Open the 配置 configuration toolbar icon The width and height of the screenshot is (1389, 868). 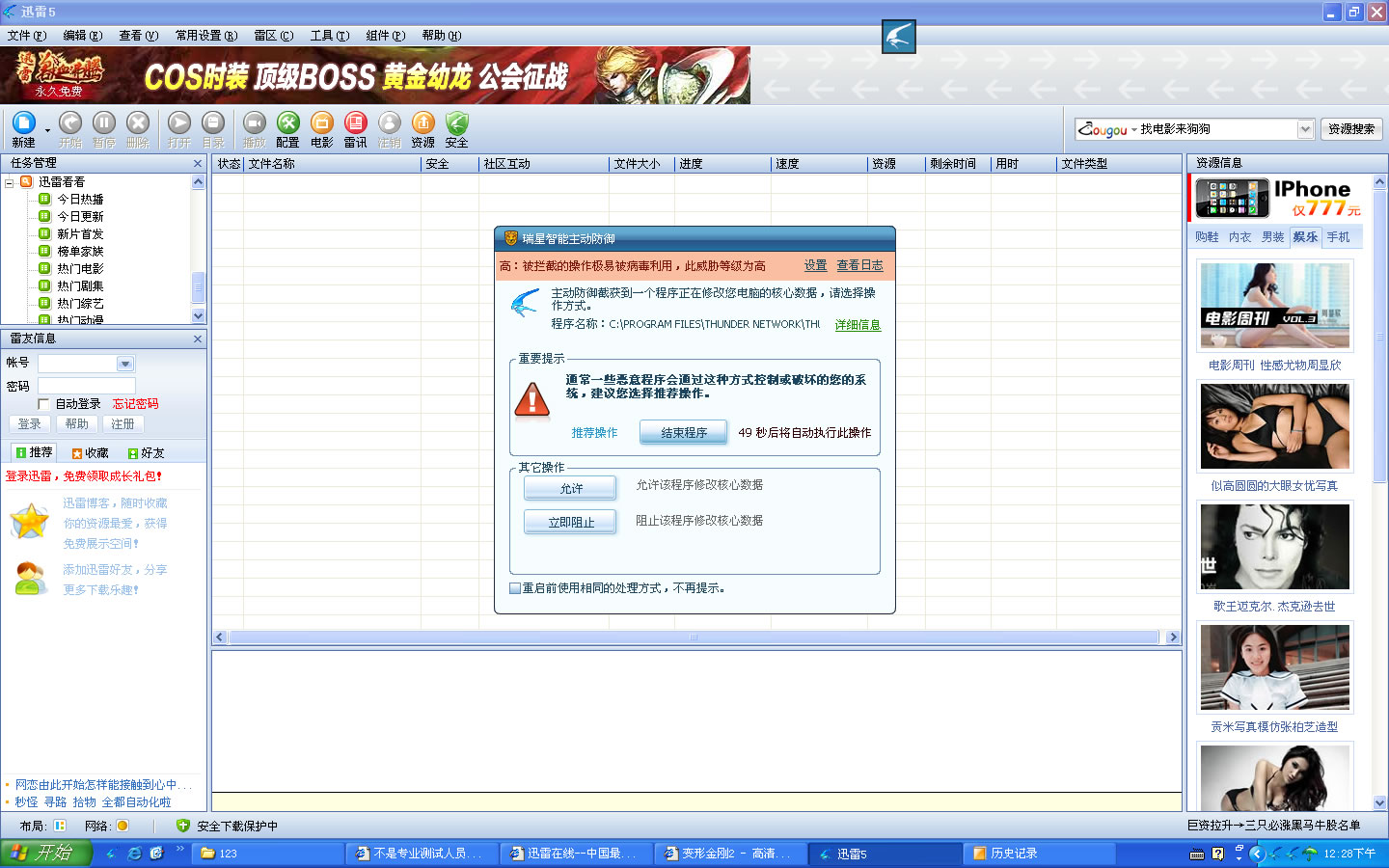[x=288, y=123]
